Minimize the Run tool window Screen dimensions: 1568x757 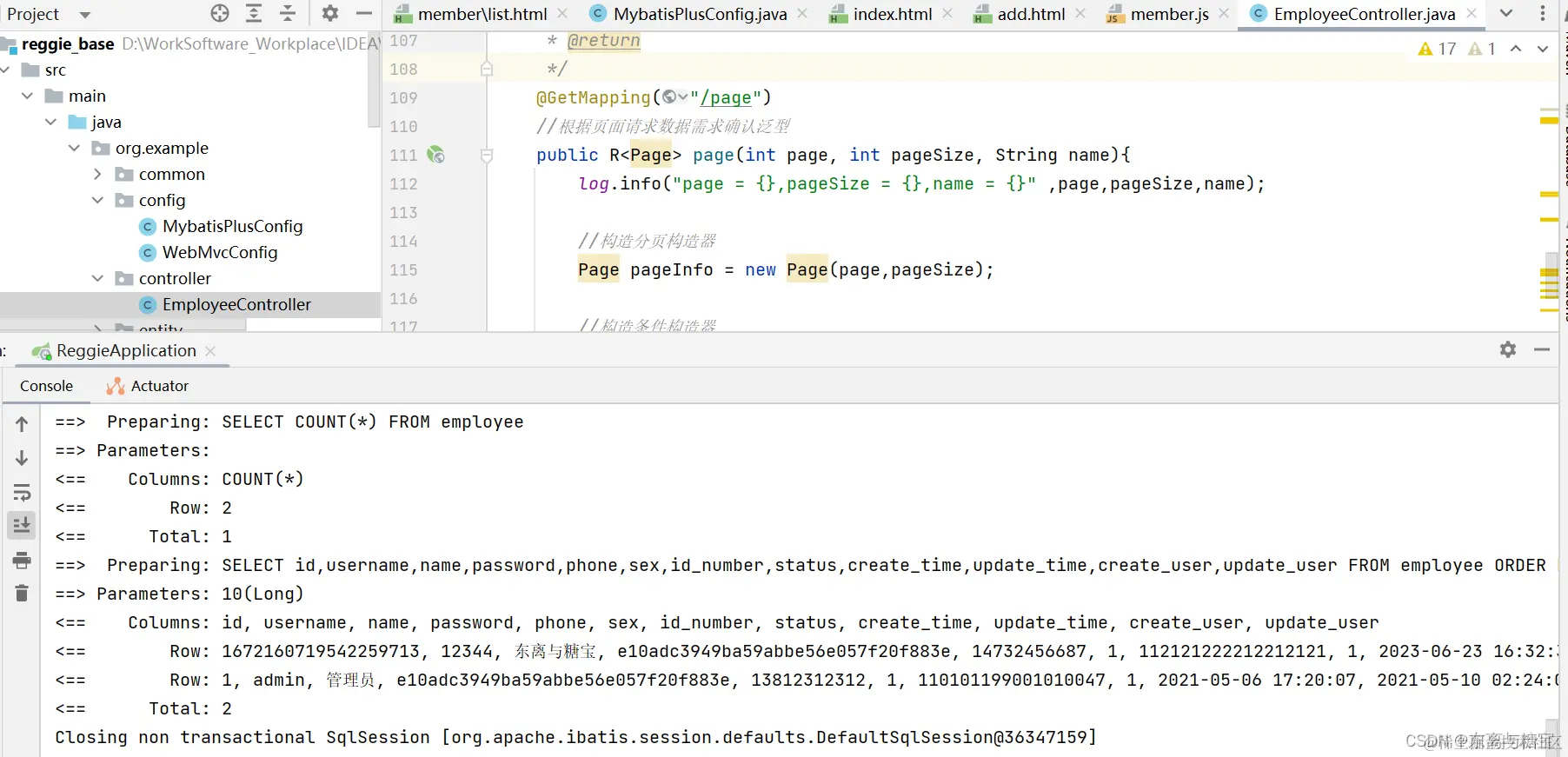tap(1542, 349)
